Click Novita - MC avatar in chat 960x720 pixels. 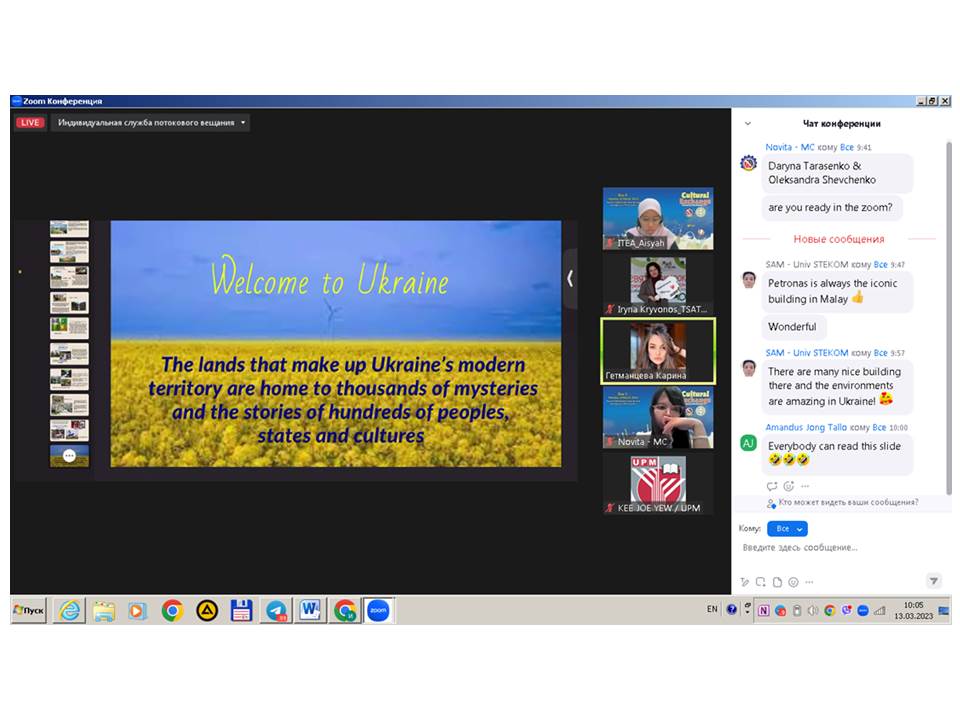point(748,163)
